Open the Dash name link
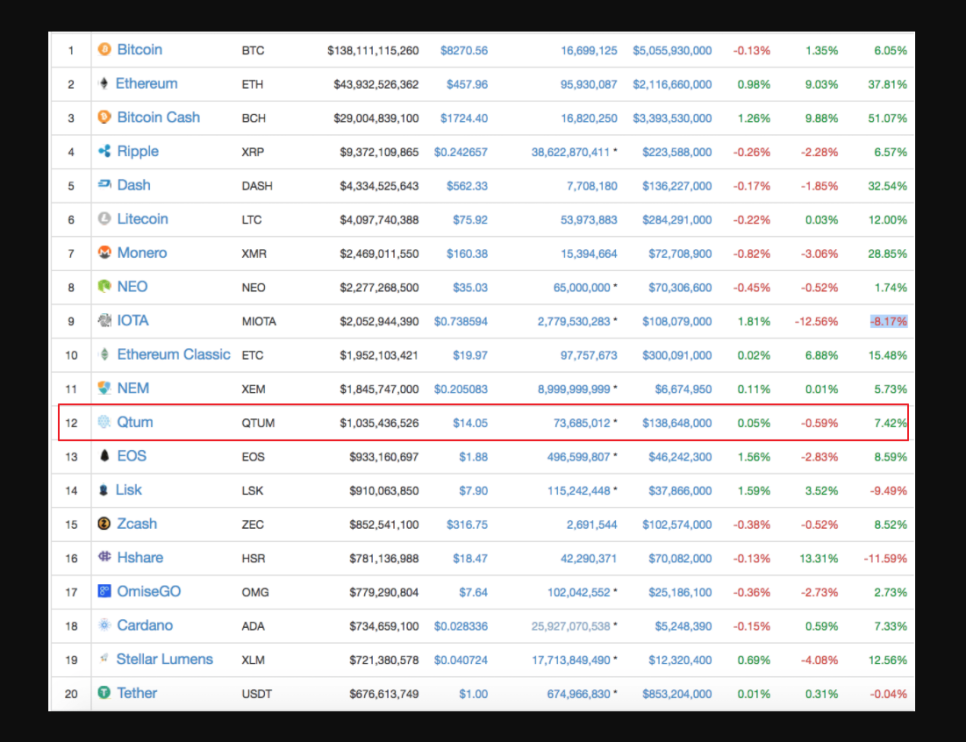Screen dimensions: 966x742 134,185
